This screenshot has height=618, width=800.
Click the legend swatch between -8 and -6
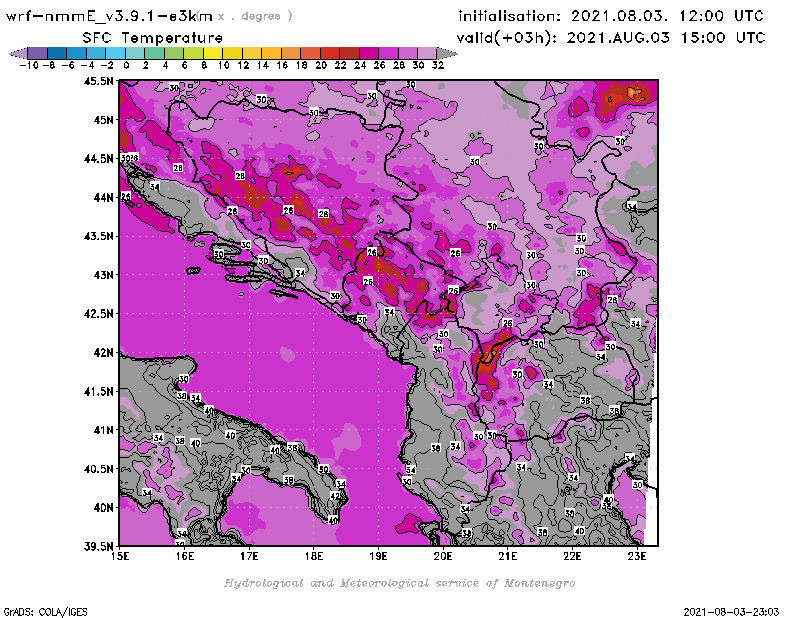point(57,54)
